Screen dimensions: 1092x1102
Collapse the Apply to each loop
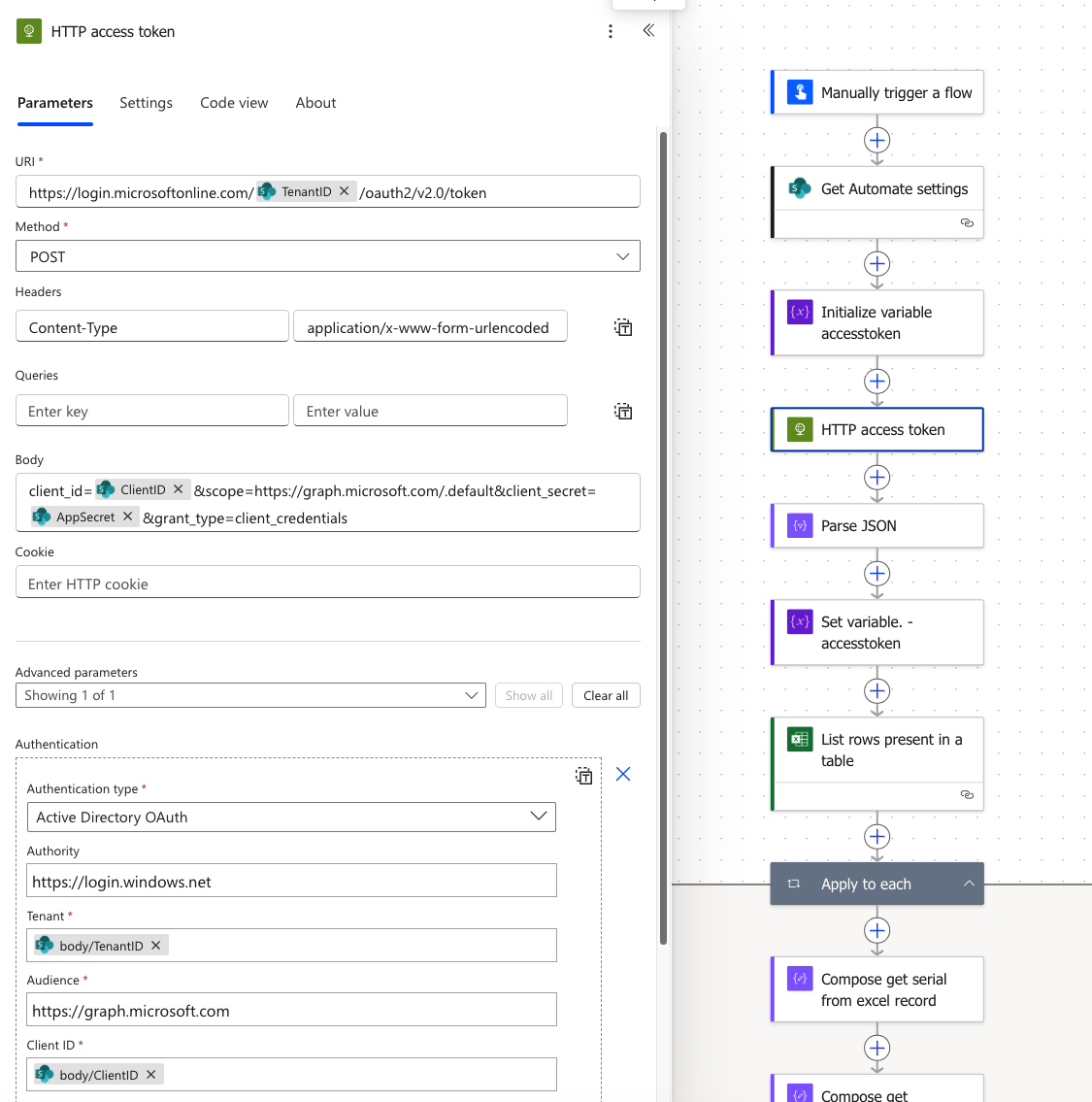point(968,884)
